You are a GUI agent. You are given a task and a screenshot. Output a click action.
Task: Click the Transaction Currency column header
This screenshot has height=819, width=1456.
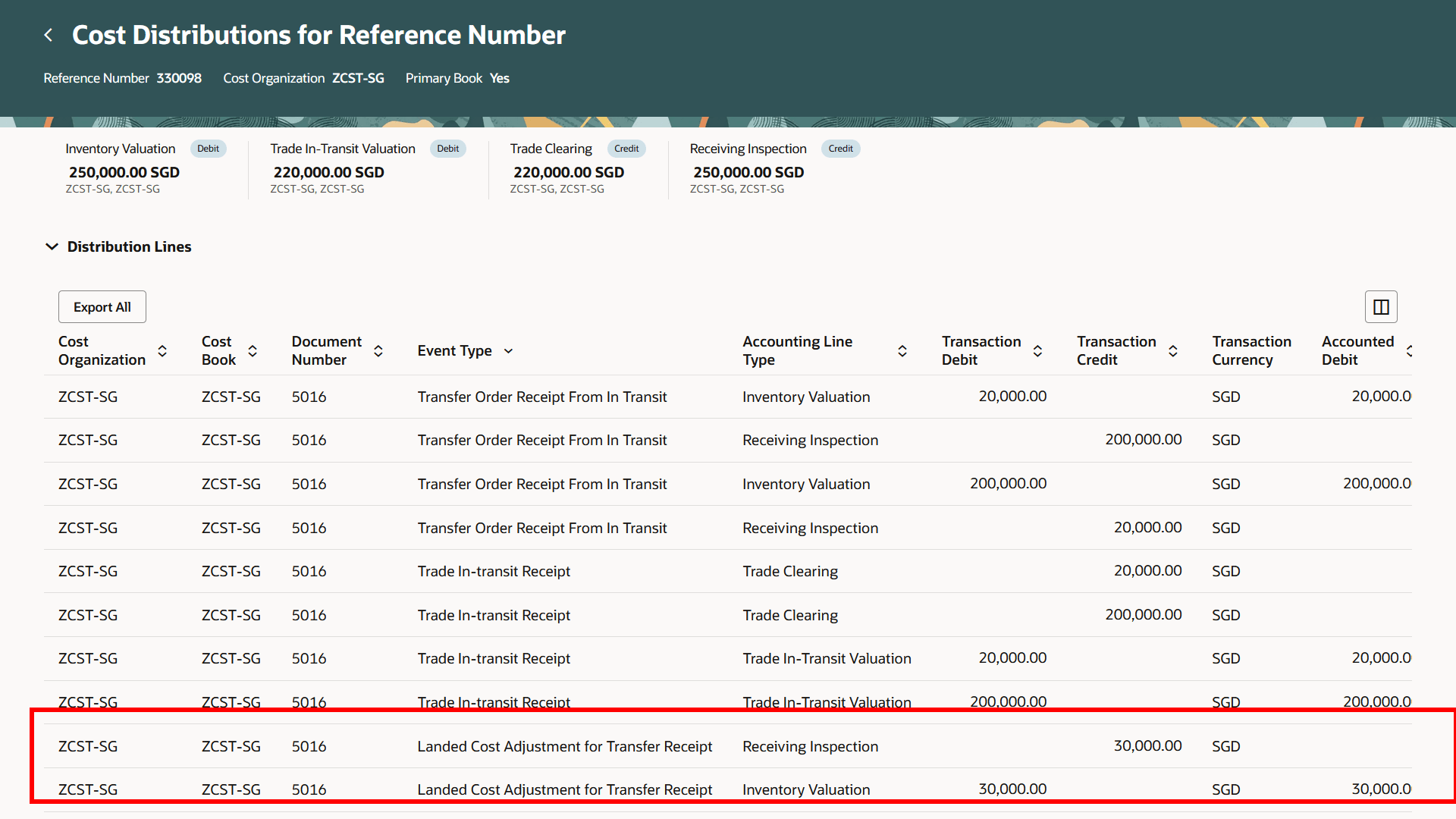[1251, 350]
